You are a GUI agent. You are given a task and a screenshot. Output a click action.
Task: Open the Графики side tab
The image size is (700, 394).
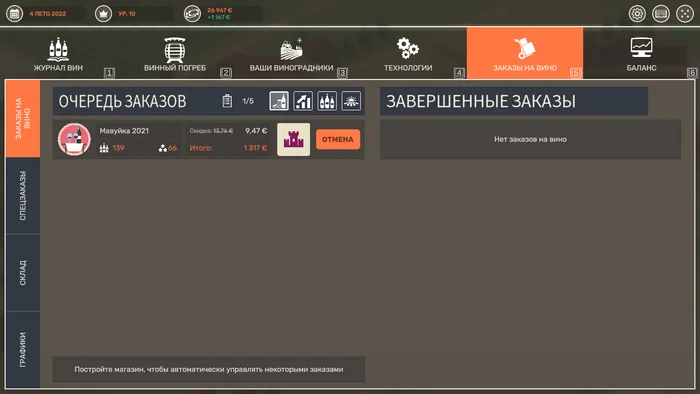click(23, 349)
